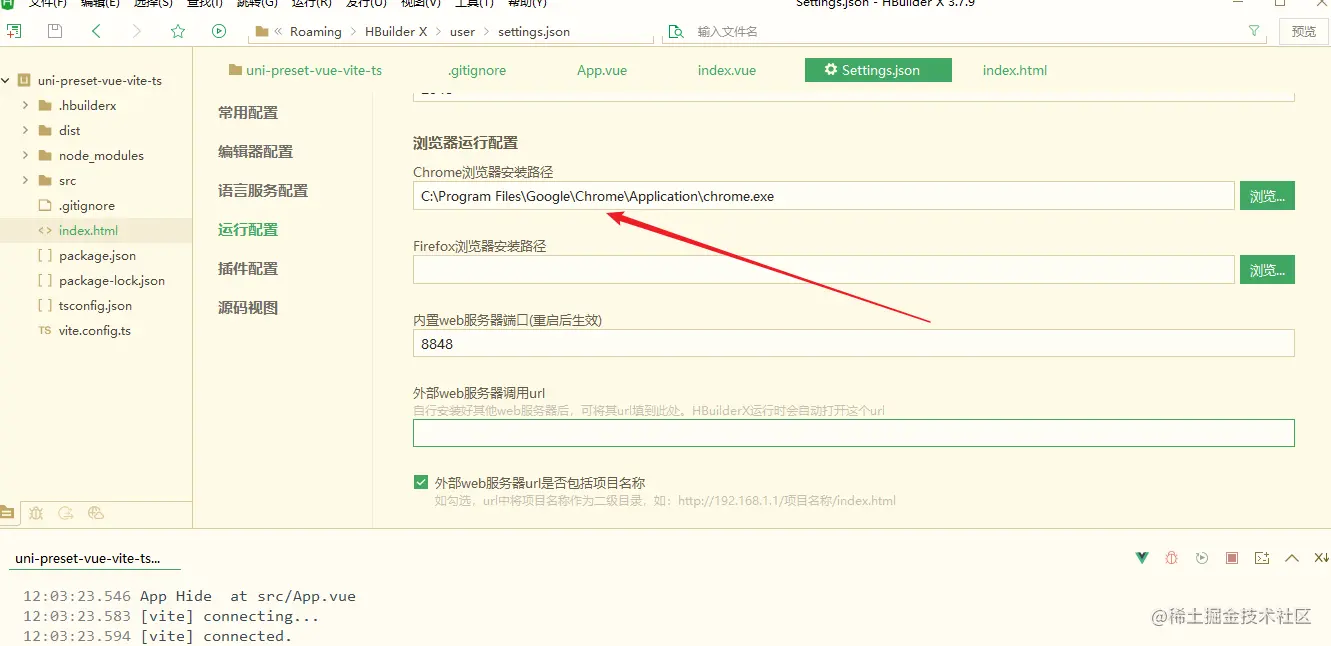Click the 输入文件名 search box

tap(965, 32)
